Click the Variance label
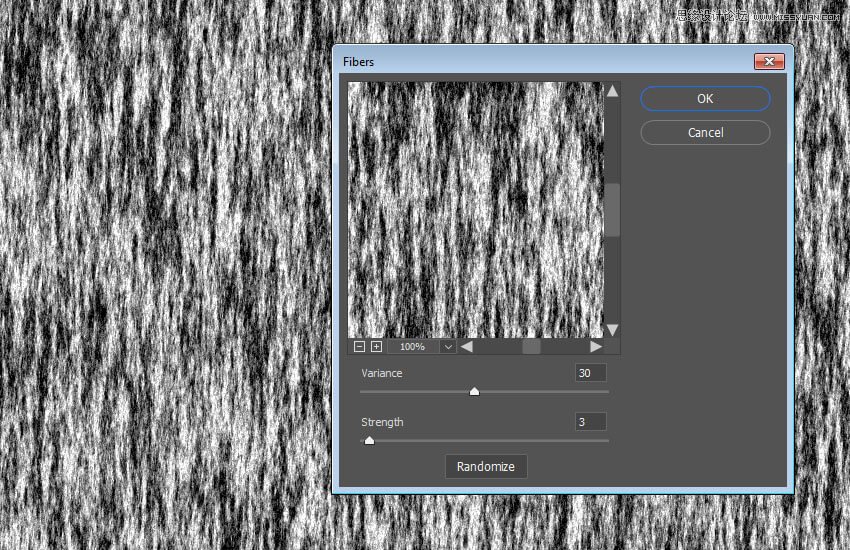Viewport: 850px width, 550px height. pos(382,373)
